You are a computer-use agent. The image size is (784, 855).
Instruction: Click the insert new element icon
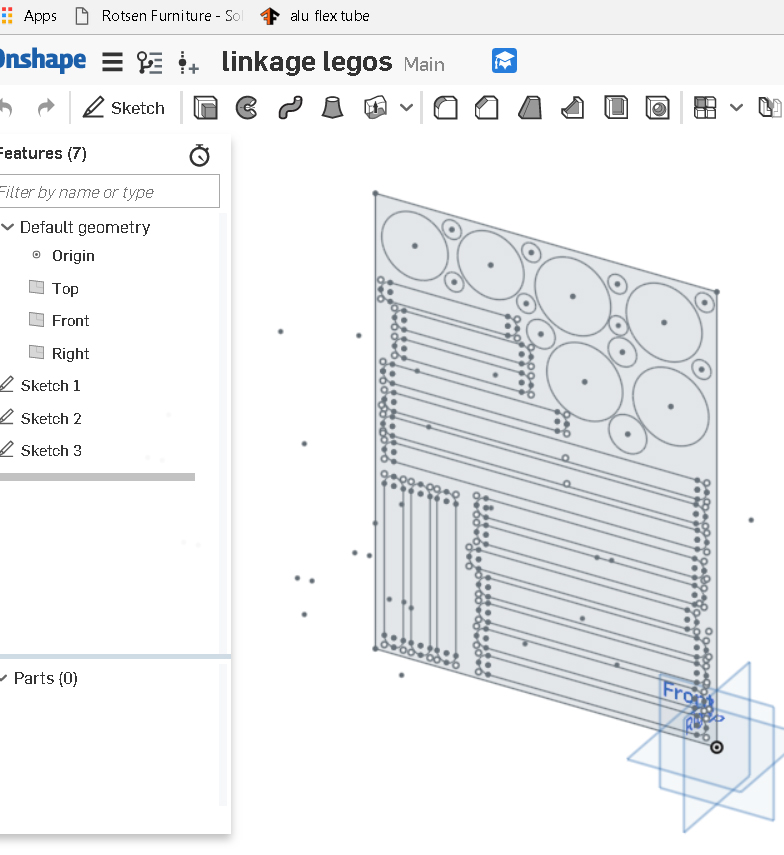[188, 62]
